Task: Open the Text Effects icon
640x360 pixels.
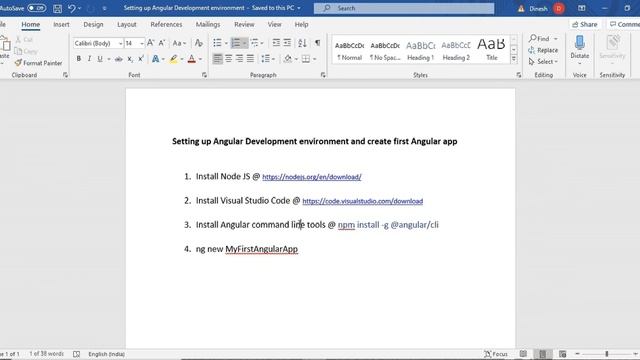Action: (156, 59)
